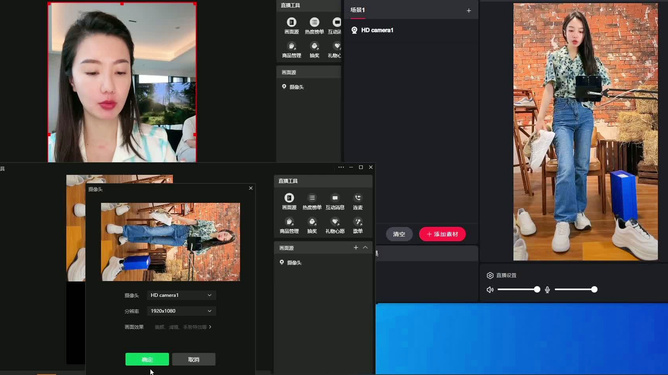The height and width of the screenshot is (375, 668).
Task: Mute the microphone icon
Action: tap(547, 290)
